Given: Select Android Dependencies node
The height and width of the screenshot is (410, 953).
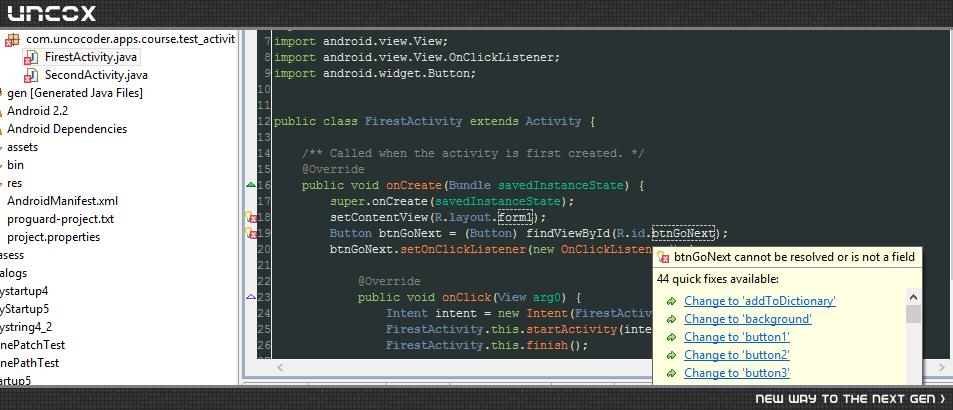Looking at the screenshot, I should (67, 129).
